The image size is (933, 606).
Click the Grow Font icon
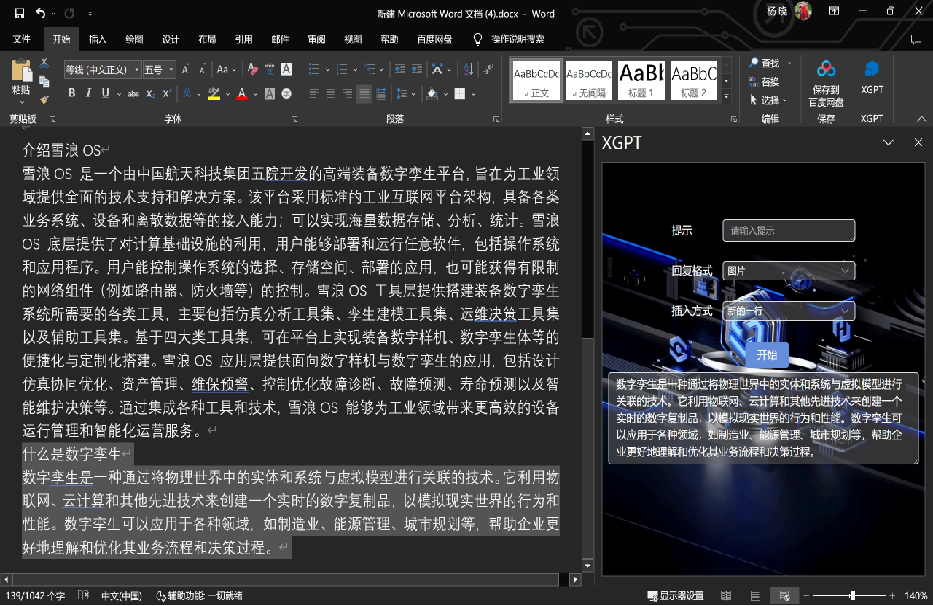pos(185,70)
